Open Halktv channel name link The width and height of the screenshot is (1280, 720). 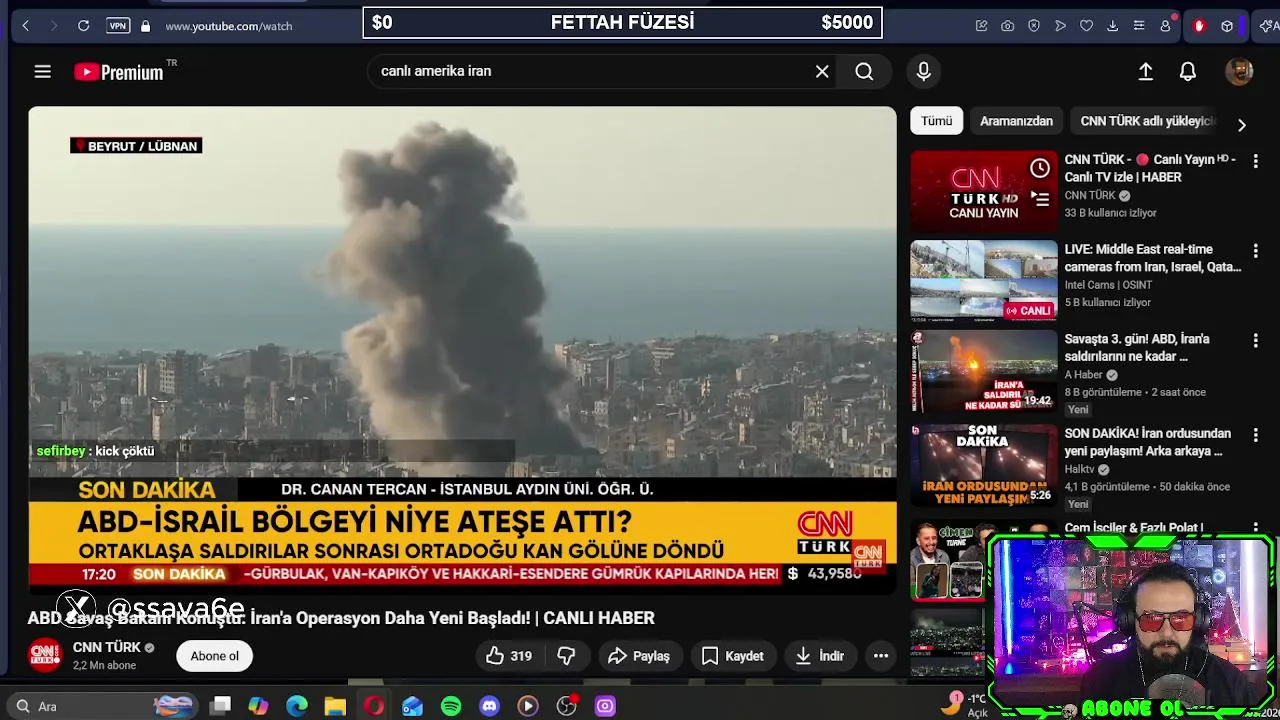click(x=1079, y=469)
